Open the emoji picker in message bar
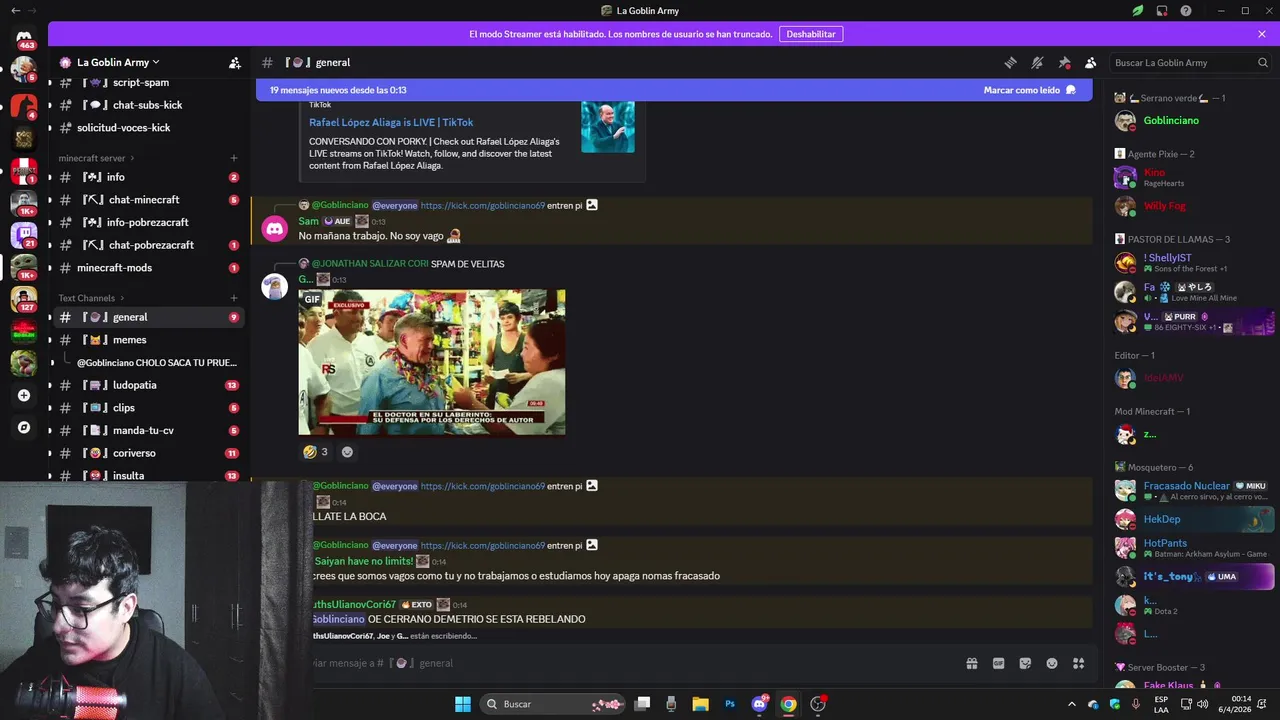Viewport: 1280px width, 720px height. tap(1052, 663)
